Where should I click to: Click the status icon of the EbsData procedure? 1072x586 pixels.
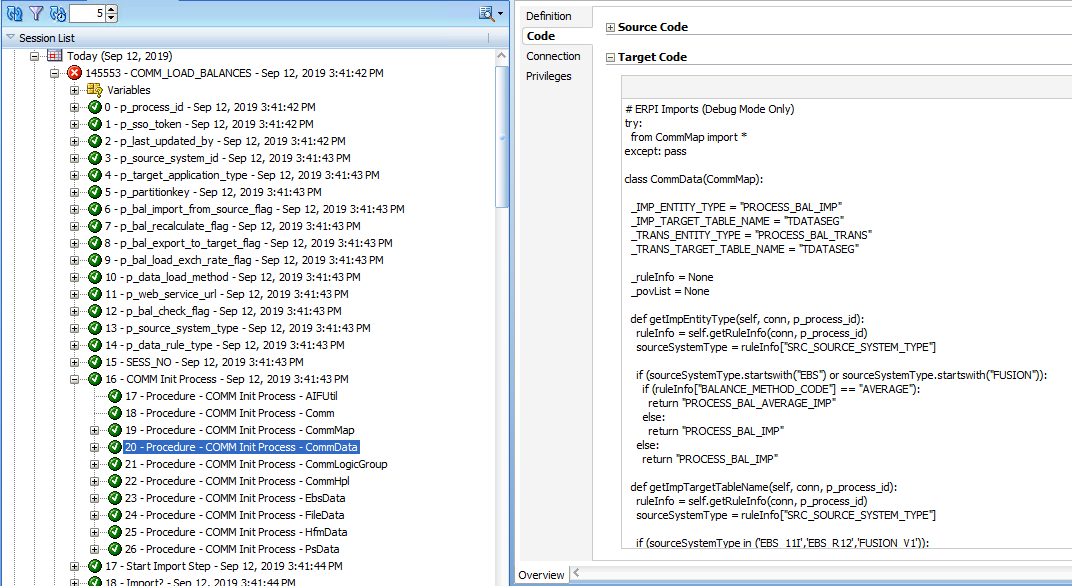coord(115,498)
